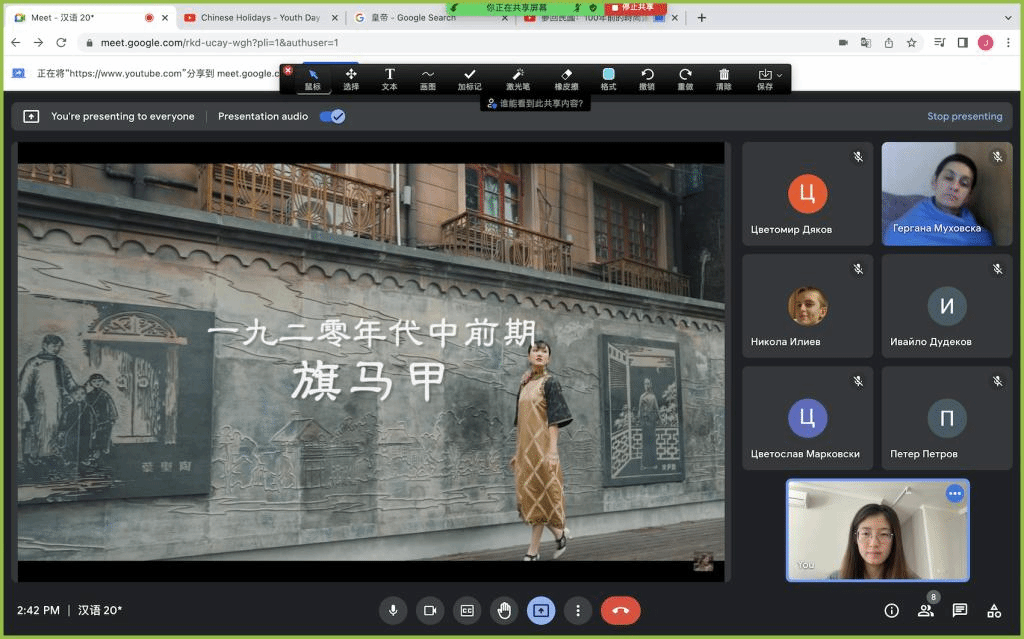Screen dimensions: 1024x639
Task: Select Петер Петров participant tile
Action: click(x=947, y=418)
